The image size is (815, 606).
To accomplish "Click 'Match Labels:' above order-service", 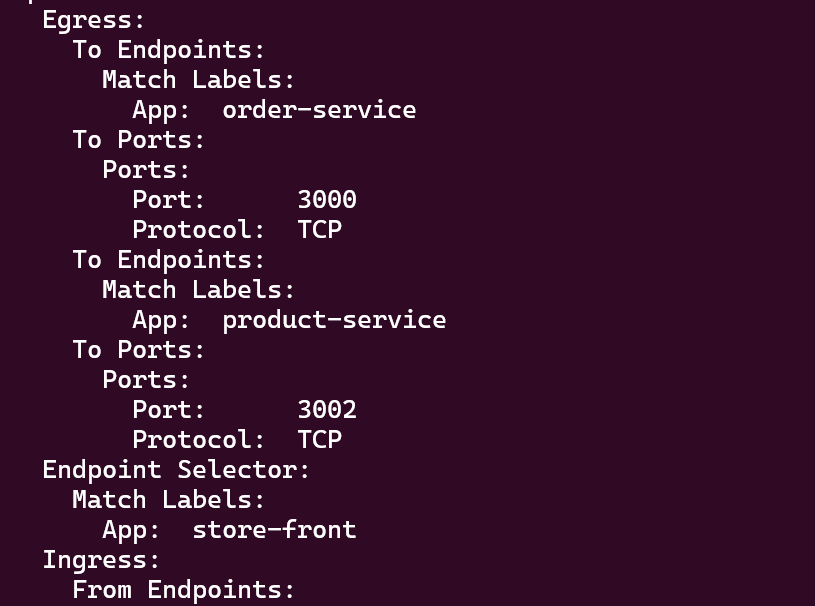I will click(198, 80).
